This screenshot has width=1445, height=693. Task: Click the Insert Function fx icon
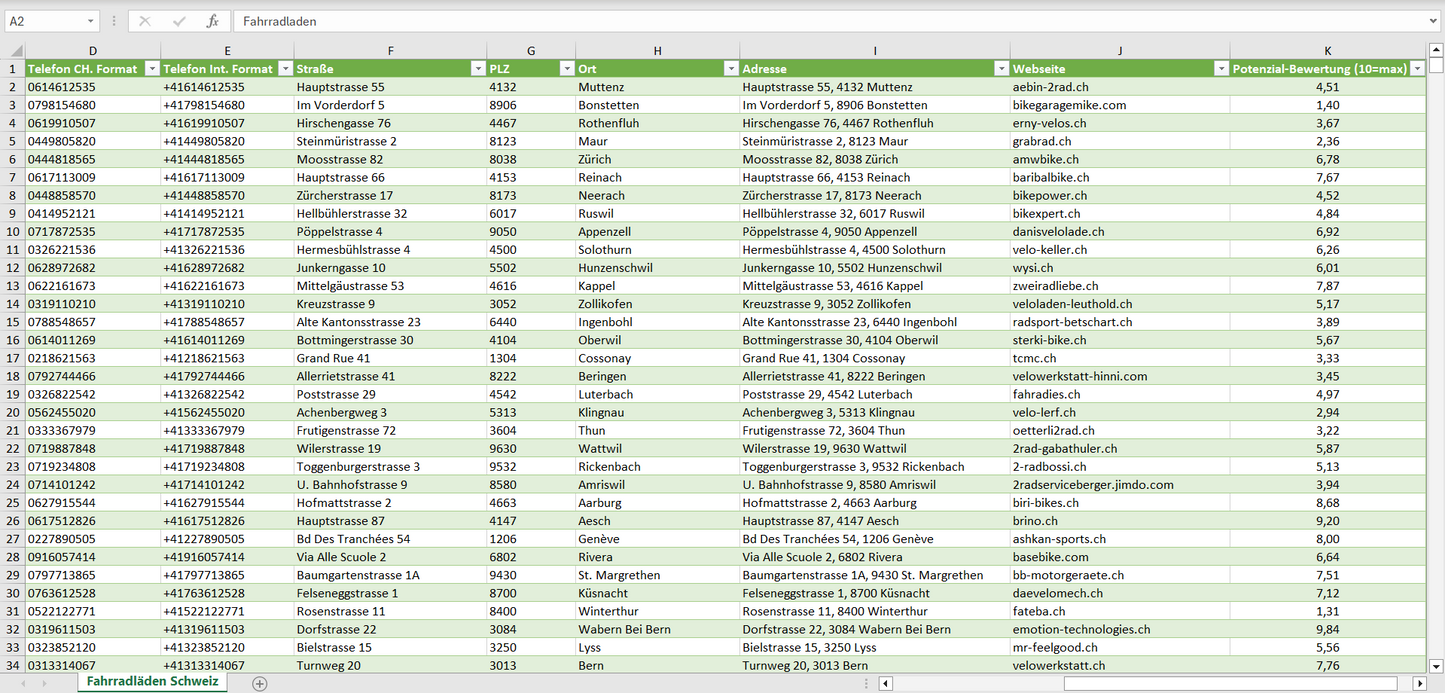pos(212,21)
